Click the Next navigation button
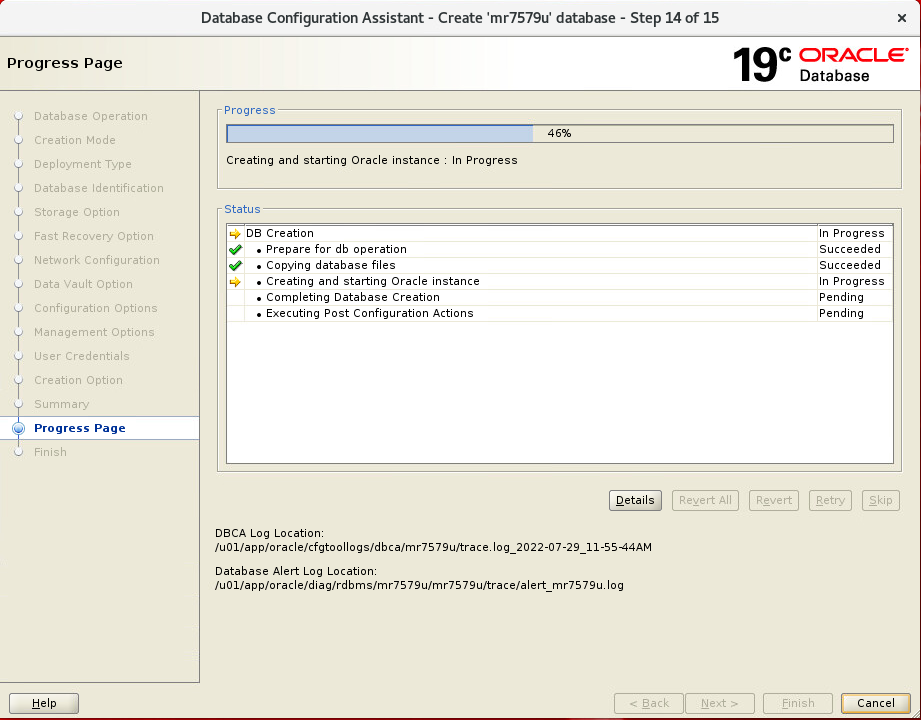921x720 pixels. (x=719, y=703)
